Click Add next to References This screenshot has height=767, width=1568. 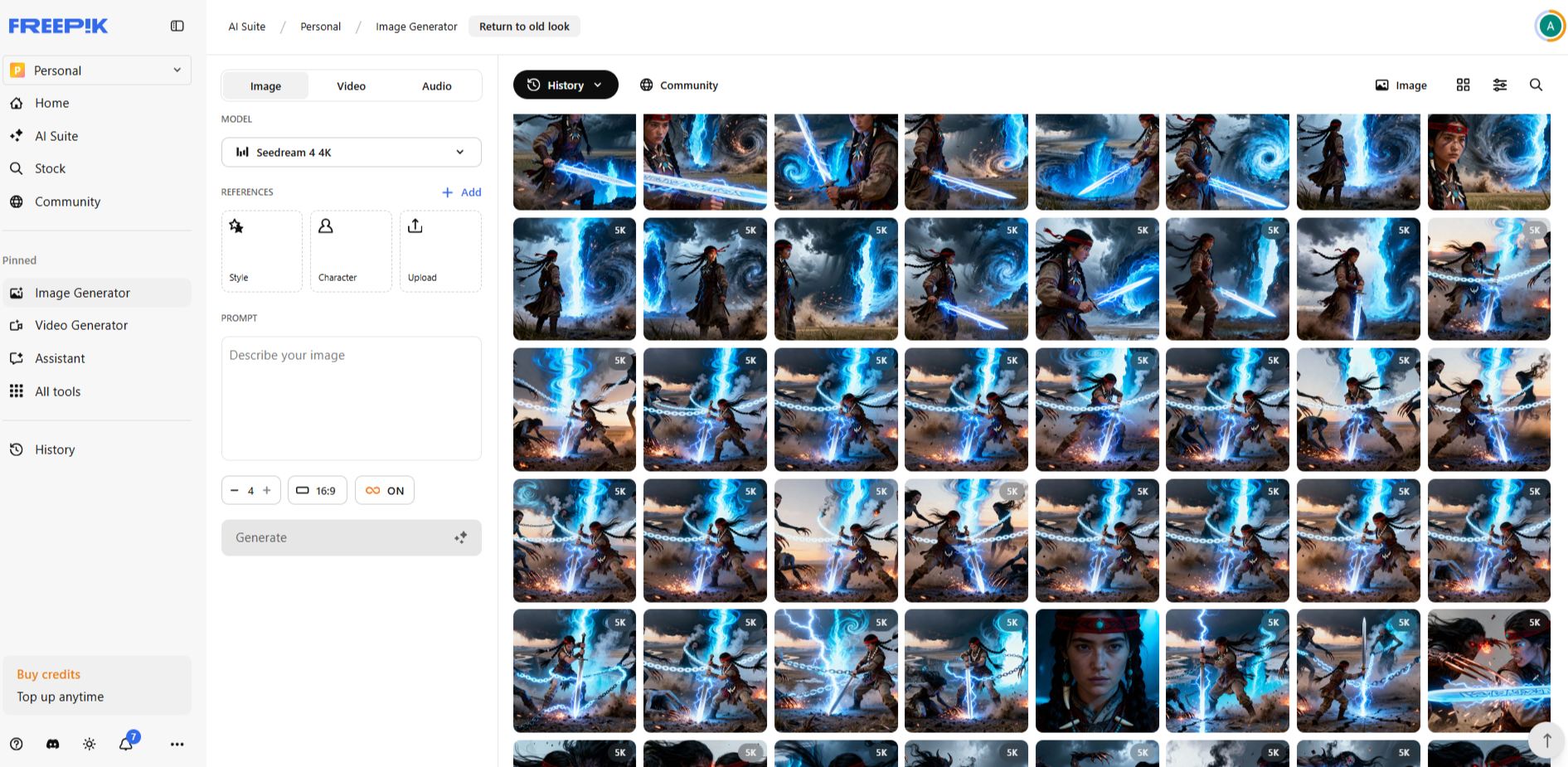462,192
